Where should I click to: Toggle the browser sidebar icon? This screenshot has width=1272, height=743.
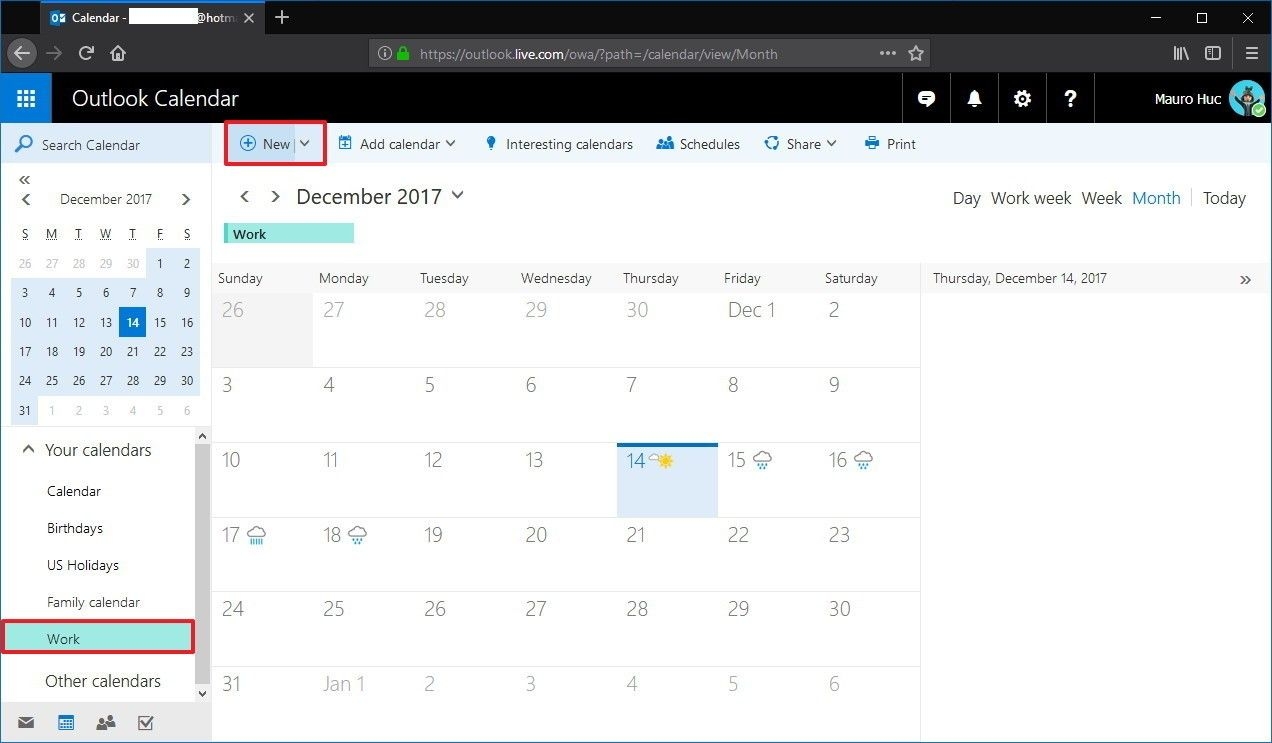pyautogui.click(x=1213, y=53)
